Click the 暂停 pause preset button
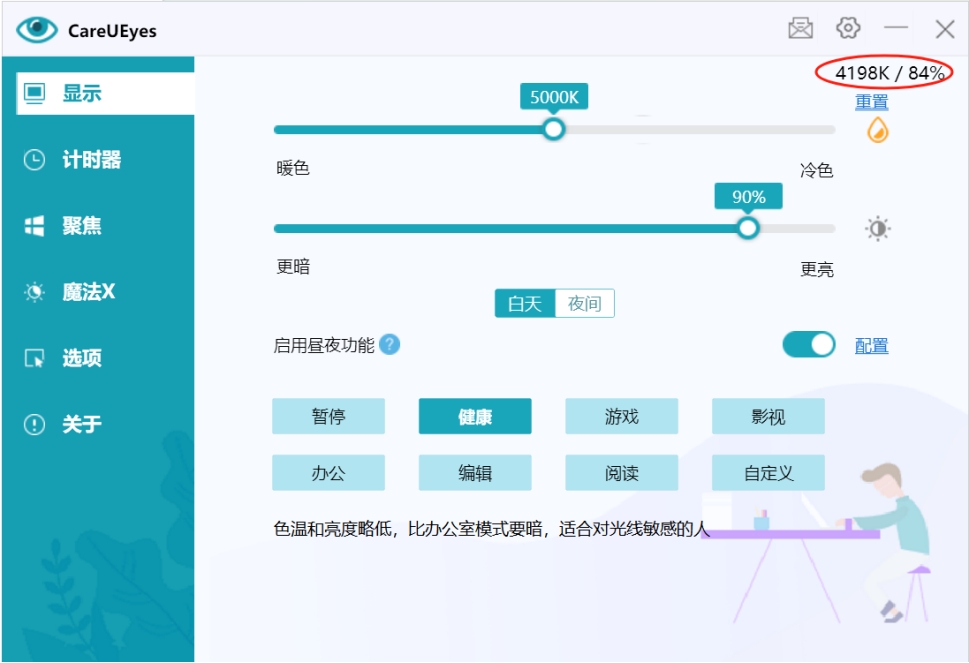 328,417
